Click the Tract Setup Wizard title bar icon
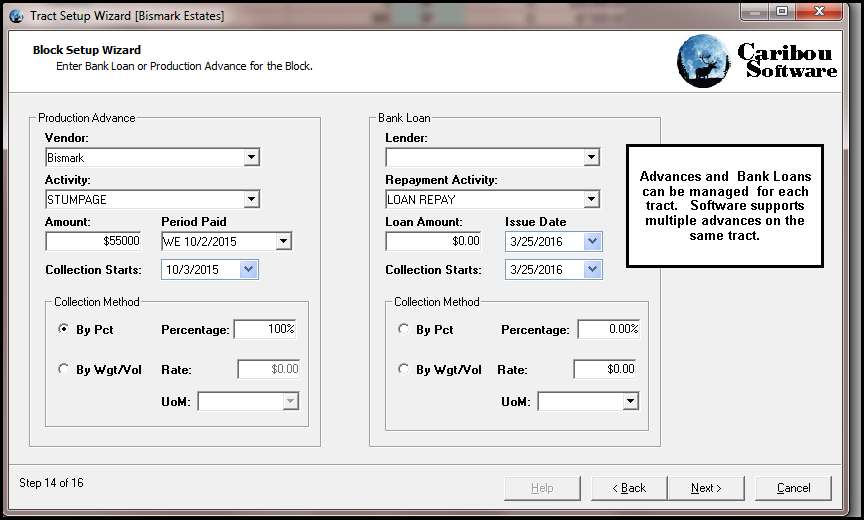 pyautogui.click(x=17, y=16)
